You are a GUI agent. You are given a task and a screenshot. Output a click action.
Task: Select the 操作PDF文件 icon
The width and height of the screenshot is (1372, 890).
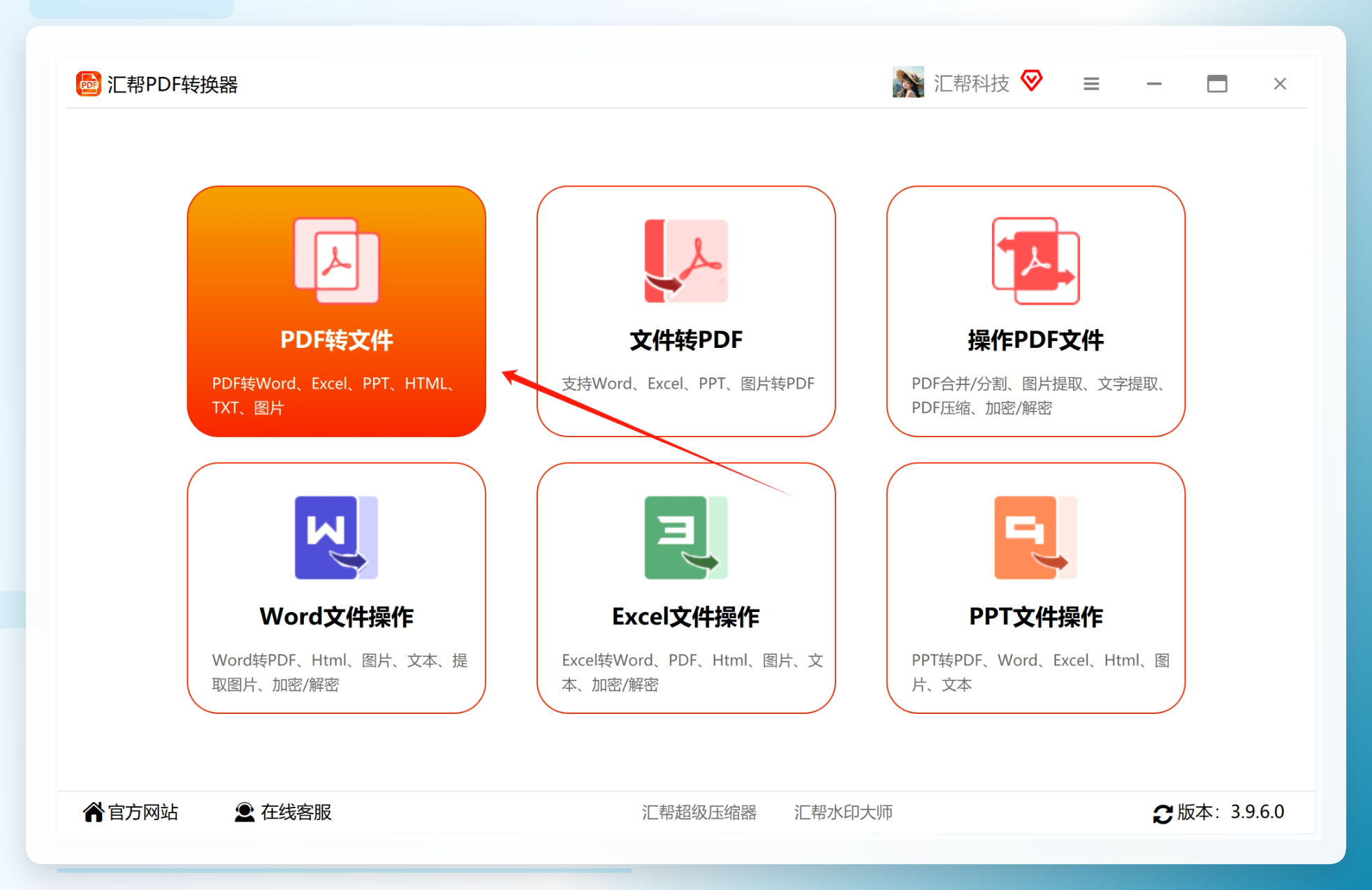[x=1036, y=261]
